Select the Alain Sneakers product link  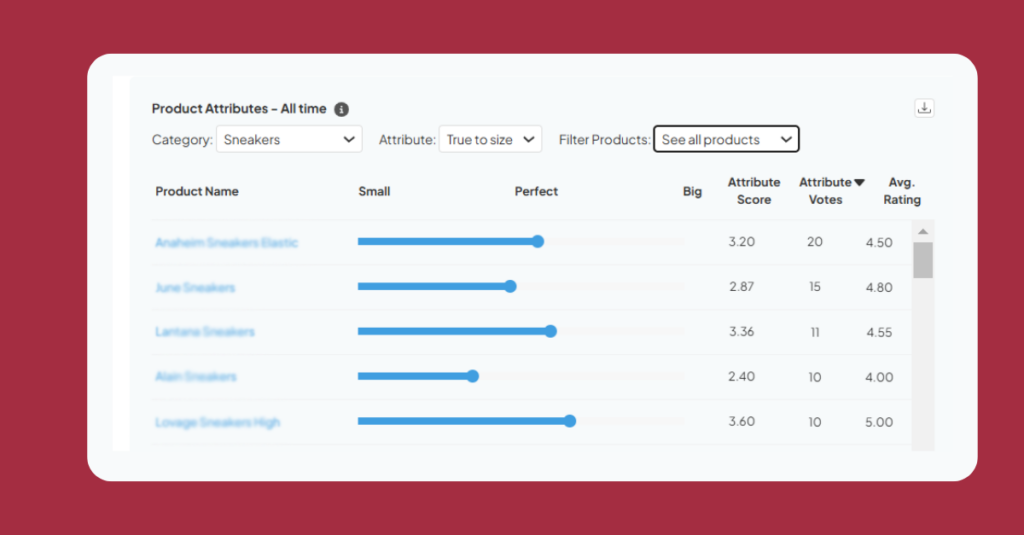coord(196,377)
